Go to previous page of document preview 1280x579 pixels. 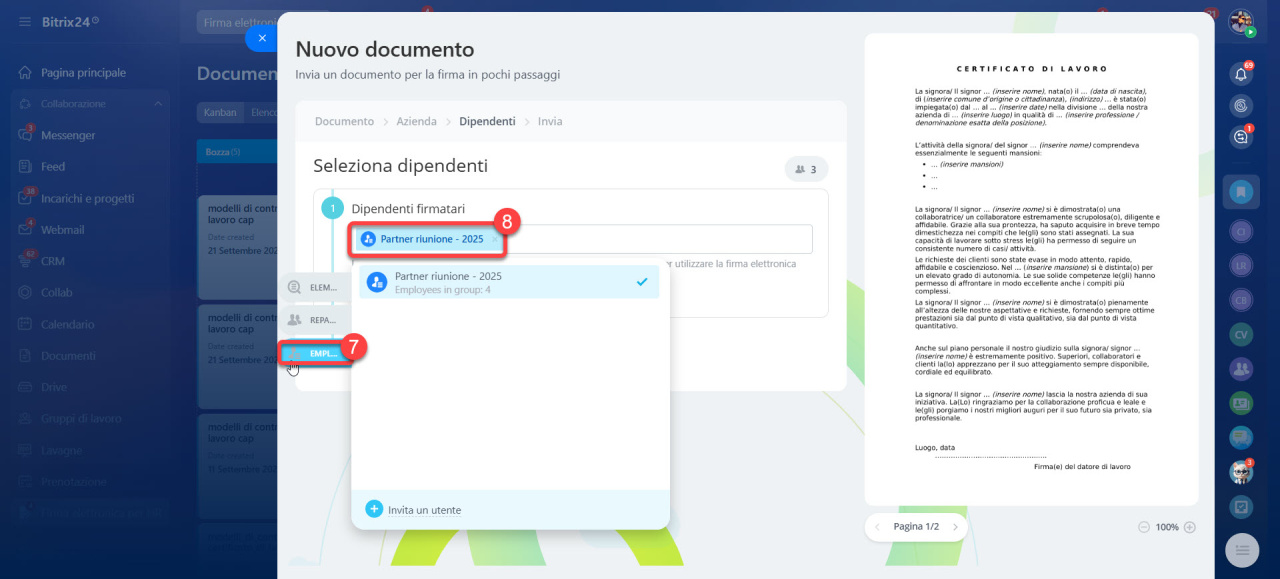877,527
